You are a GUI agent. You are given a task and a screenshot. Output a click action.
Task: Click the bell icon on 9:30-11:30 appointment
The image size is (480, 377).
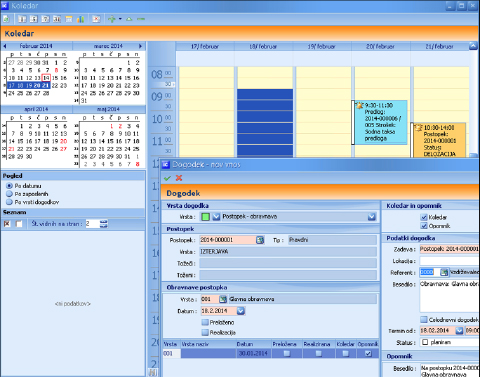(x=359, y=106)
